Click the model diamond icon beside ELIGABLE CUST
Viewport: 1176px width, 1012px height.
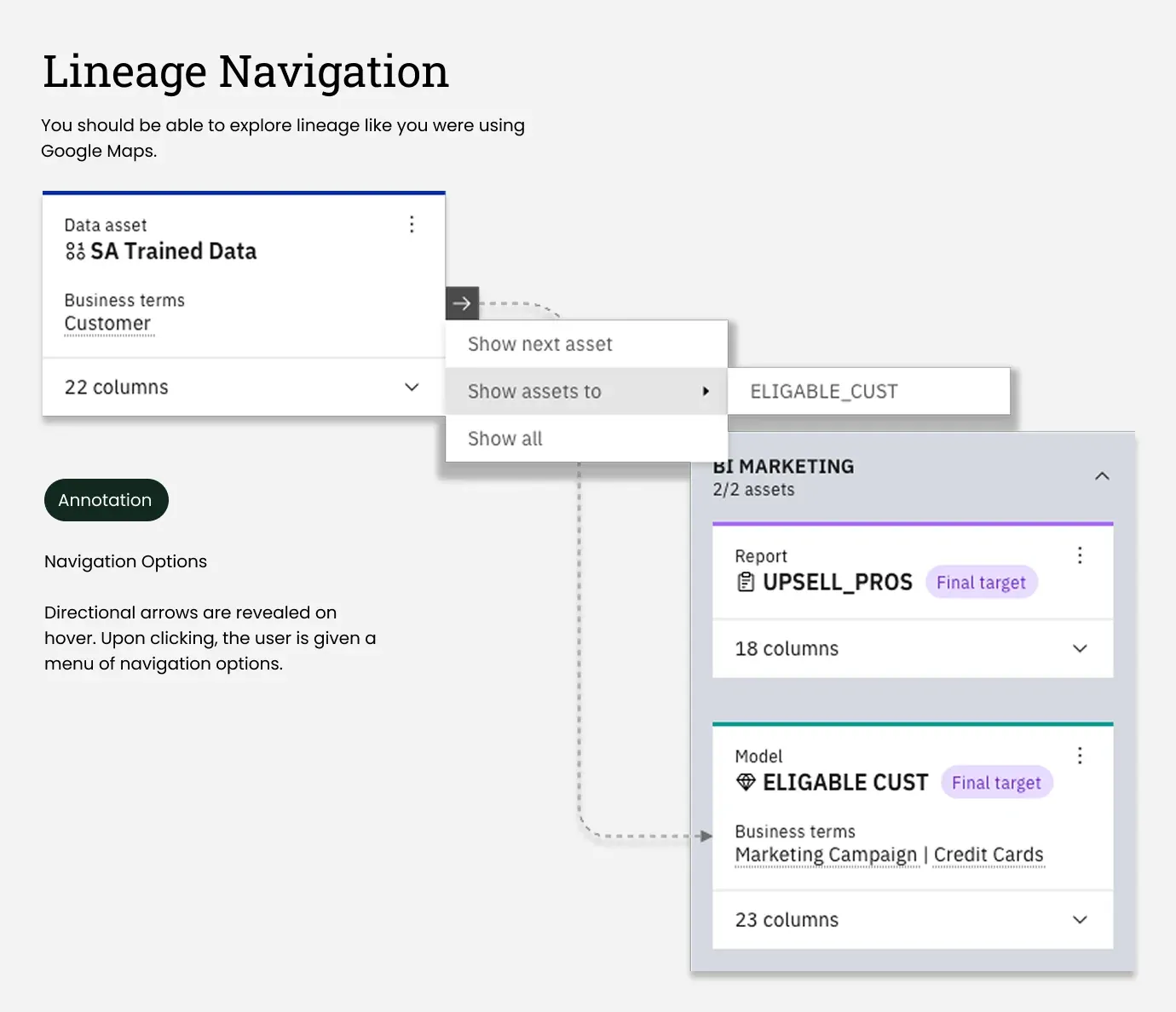click(x=746, y=782)
